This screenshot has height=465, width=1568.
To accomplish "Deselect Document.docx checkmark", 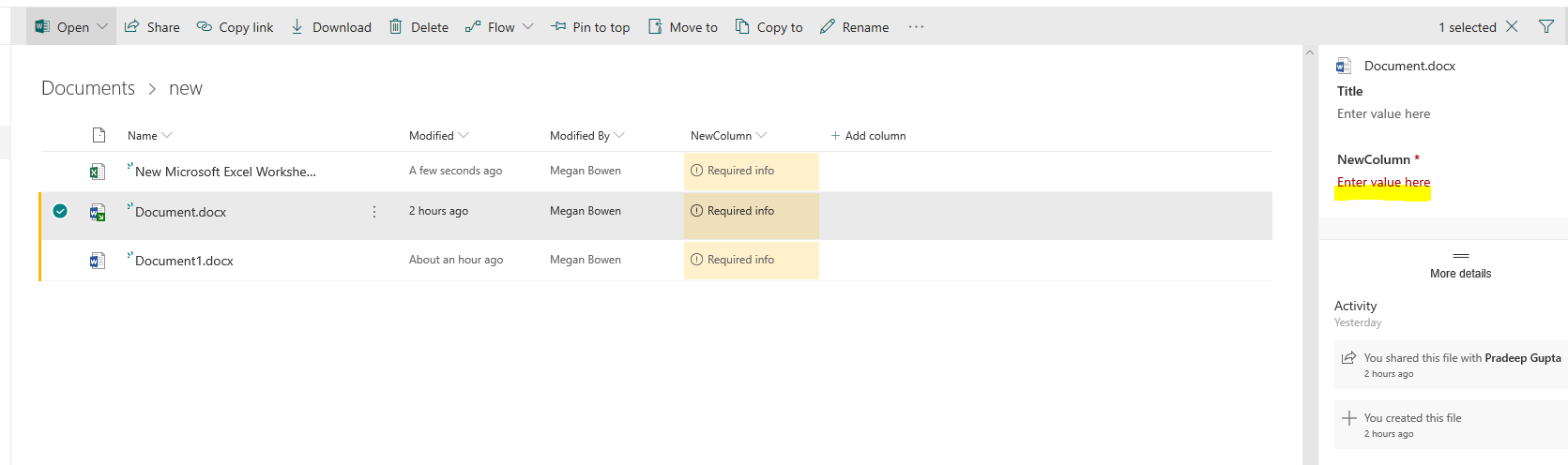I will [x=60, y=211].
